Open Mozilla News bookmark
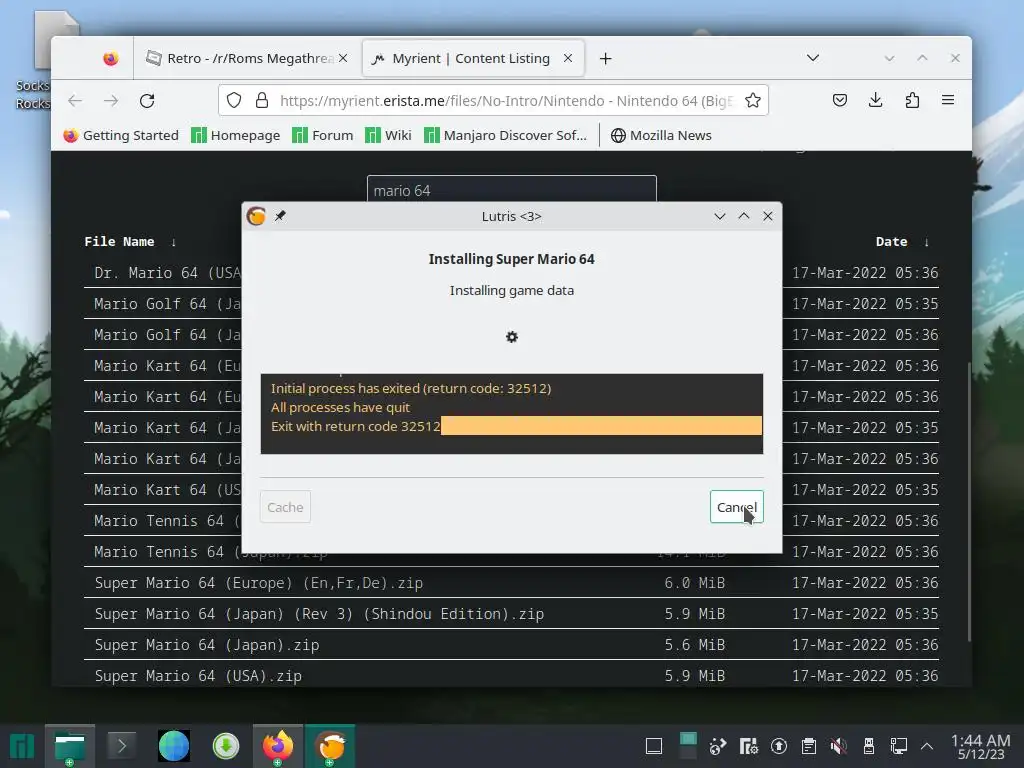This screenshot has height=768, width=1024. [661, 135]
